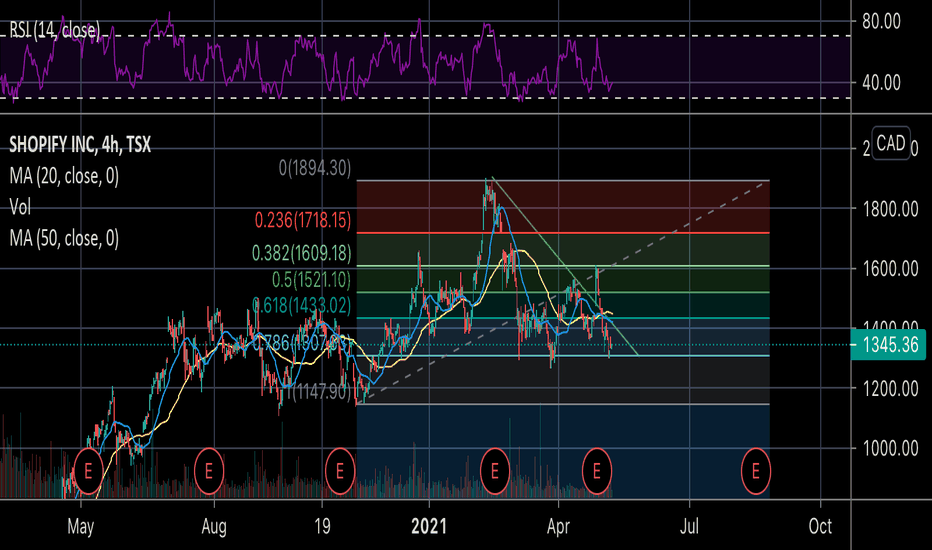Viewport: 932px width, 550px height.
Task: Select the RSI (14, close) indicator legend
Action: (x=55, y=30)
